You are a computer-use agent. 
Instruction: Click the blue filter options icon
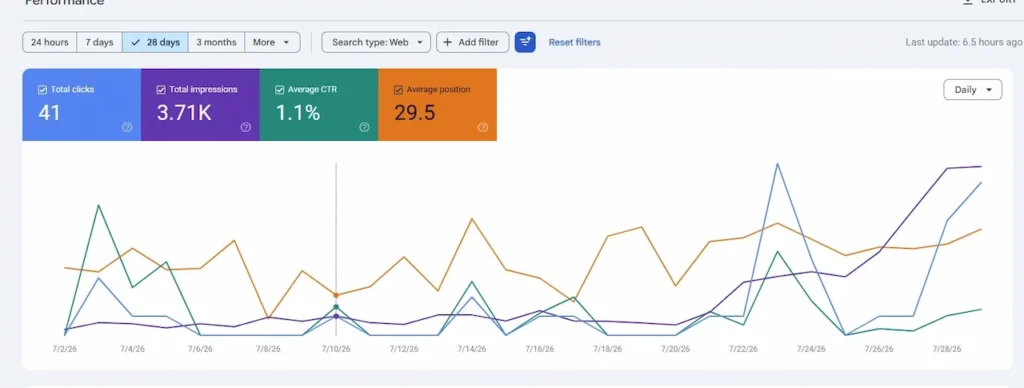pos(525,42)
